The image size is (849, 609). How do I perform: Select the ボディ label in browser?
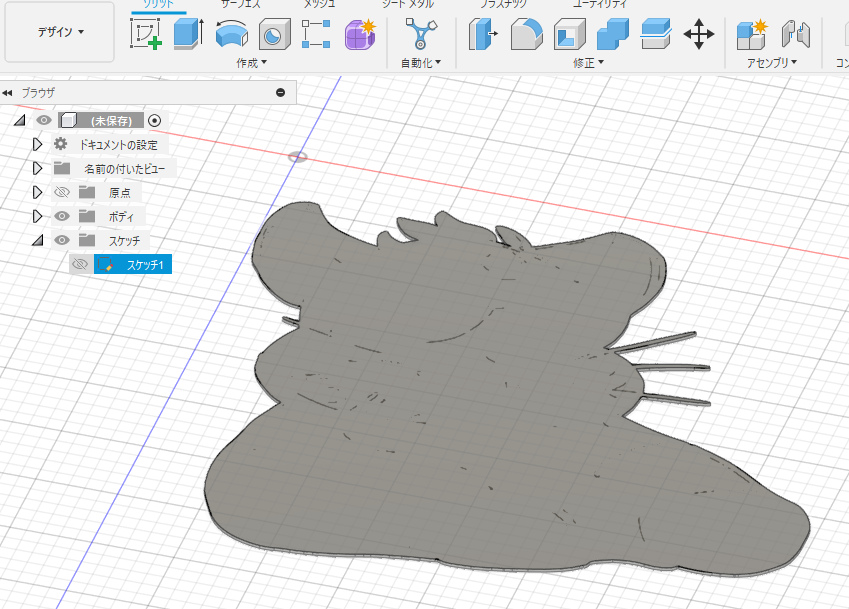tap(121, 217)
